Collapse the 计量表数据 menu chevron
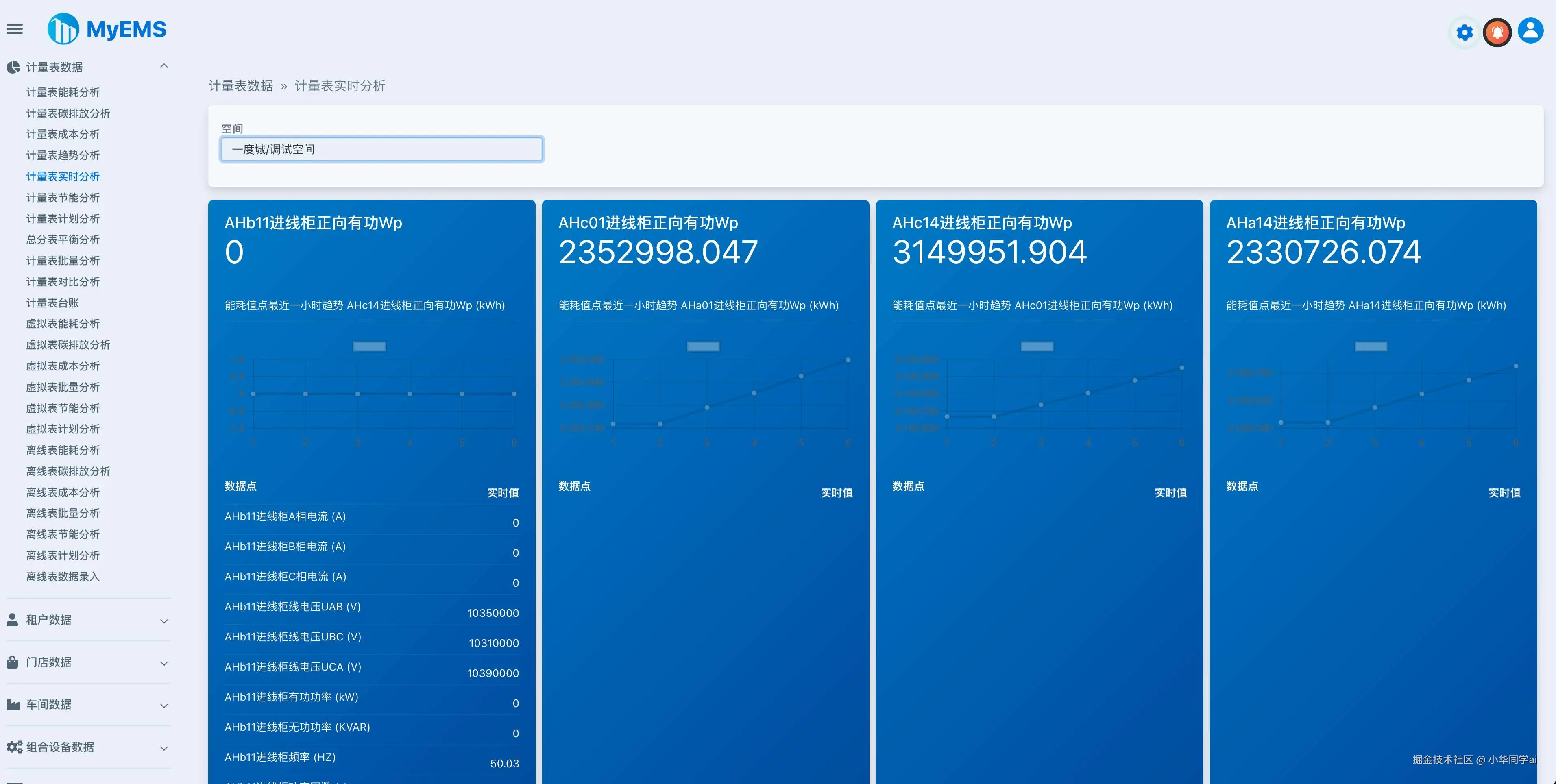This screenshot has width=1556, height=784. tap(164, 66)
